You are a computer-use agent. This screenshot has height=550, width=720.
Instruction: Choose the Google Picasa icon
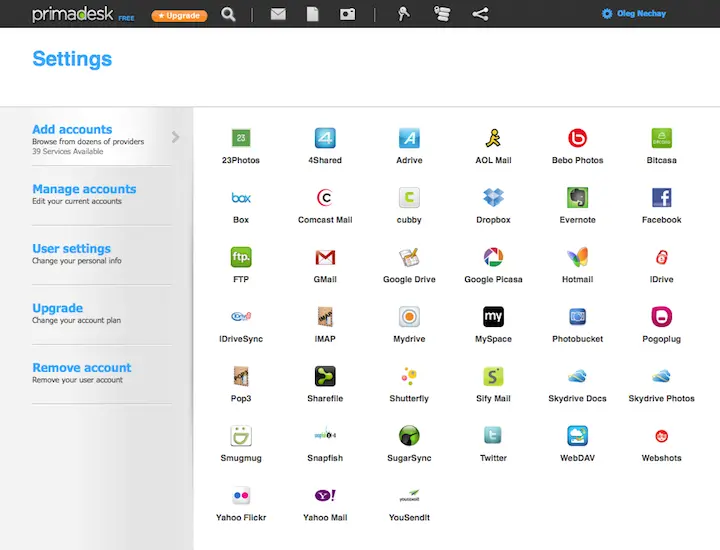[x=493, y=257]
